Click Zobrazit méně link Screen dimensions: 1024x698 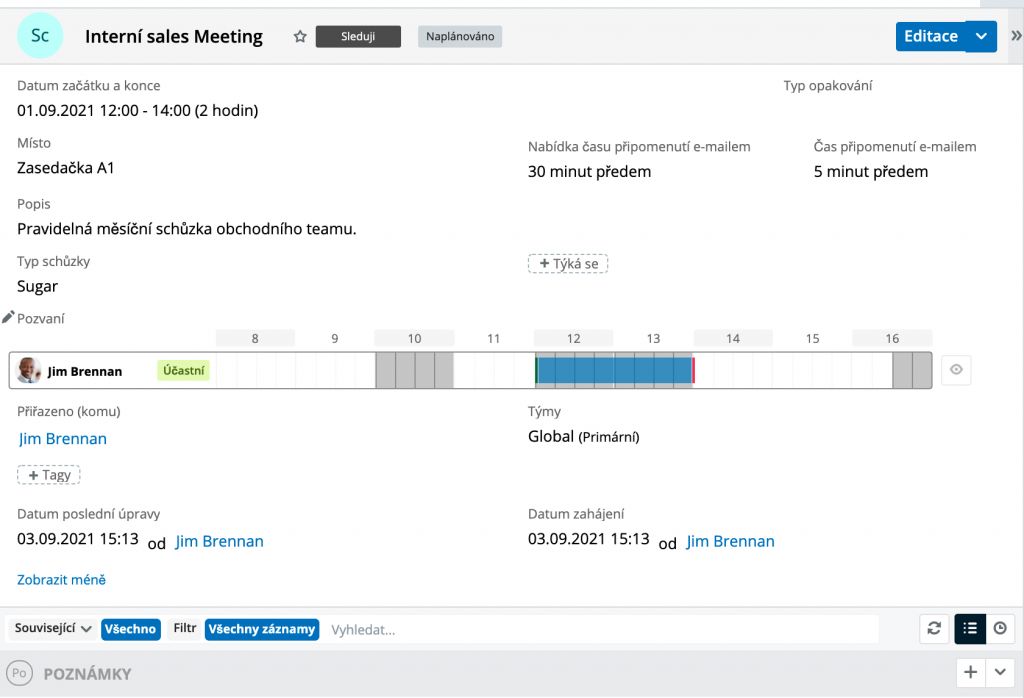[61, 580]
